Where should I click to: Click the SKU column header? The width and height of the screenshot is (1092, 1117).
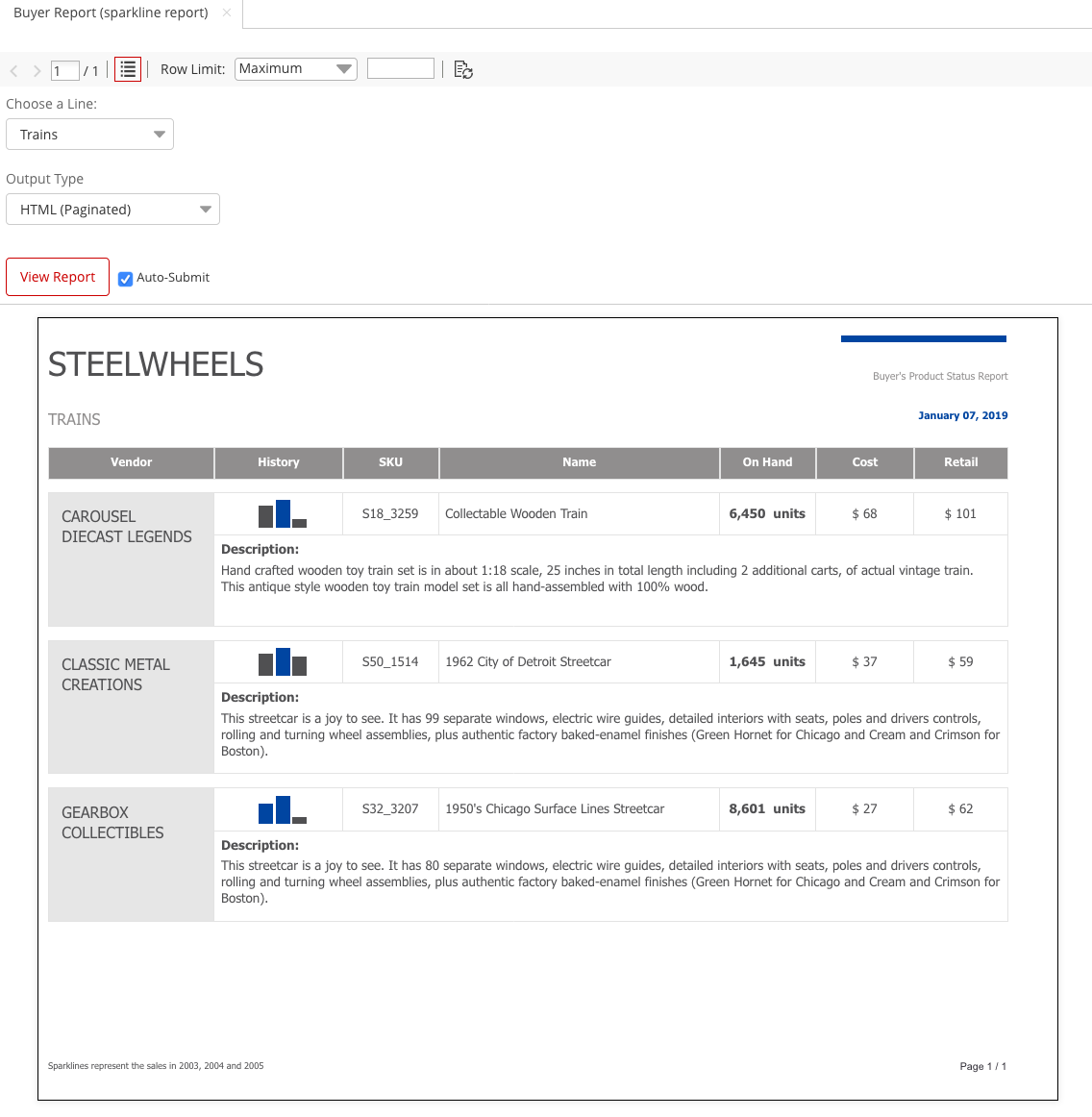pyautogui.click(x=390, y=462)
